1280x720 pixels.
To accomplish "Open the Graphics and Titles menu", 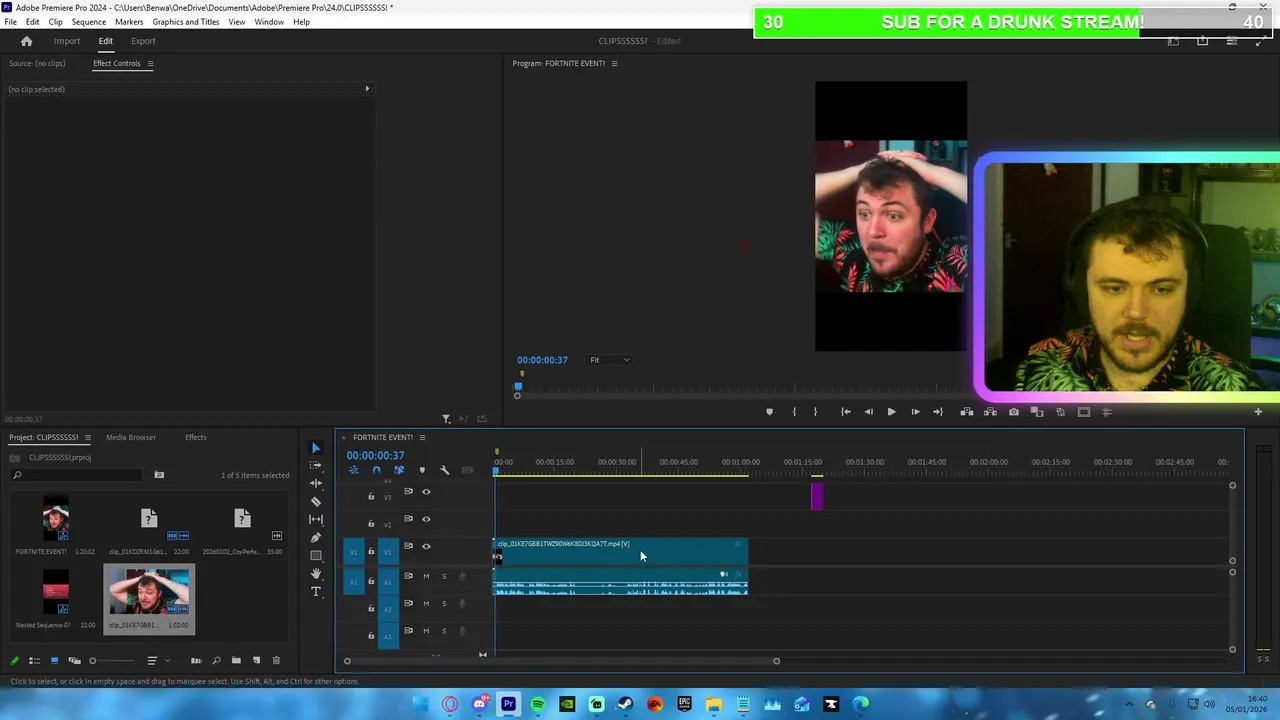I will point(186,22).
